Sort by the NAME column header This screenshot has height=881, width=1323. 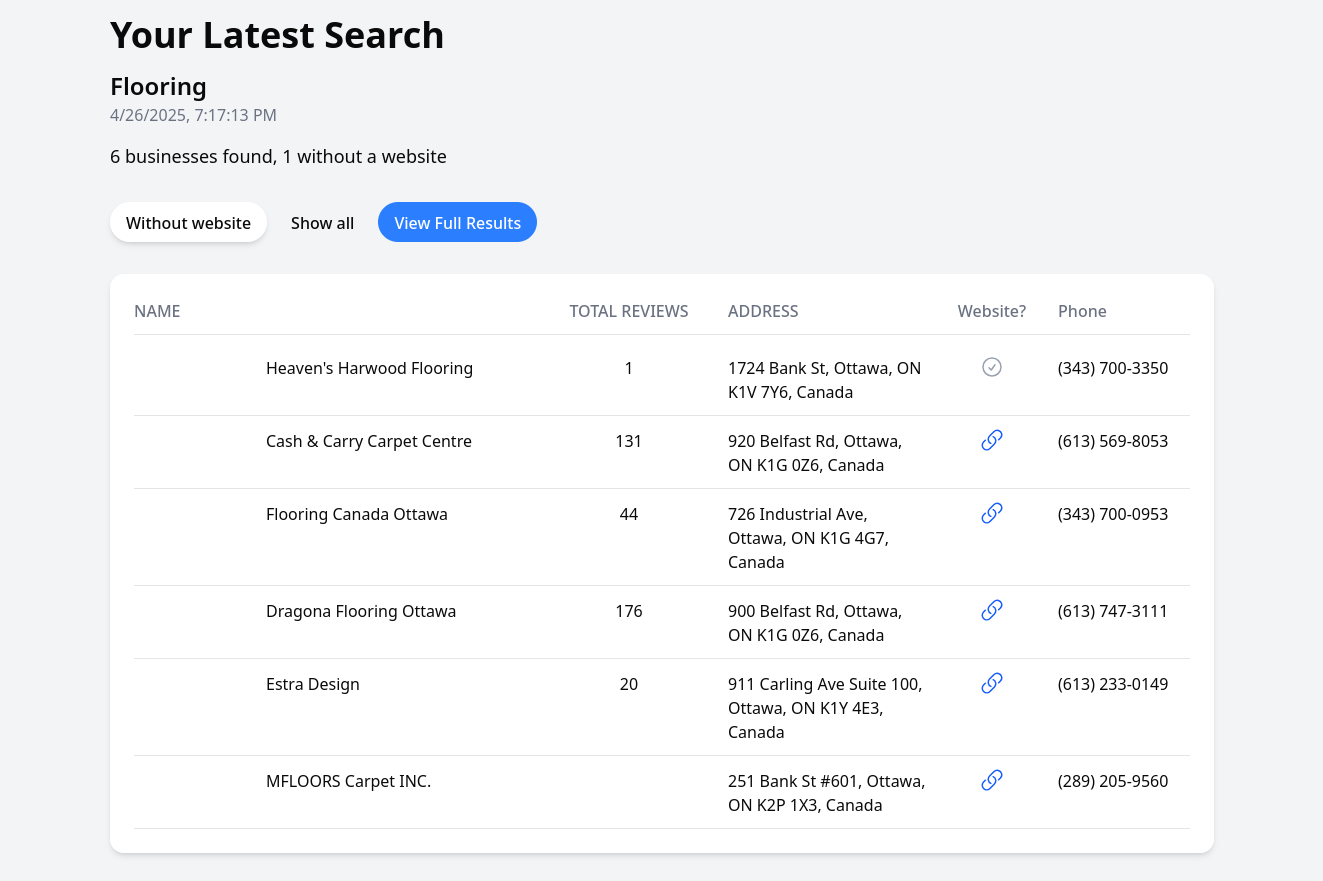click(157, 311)
